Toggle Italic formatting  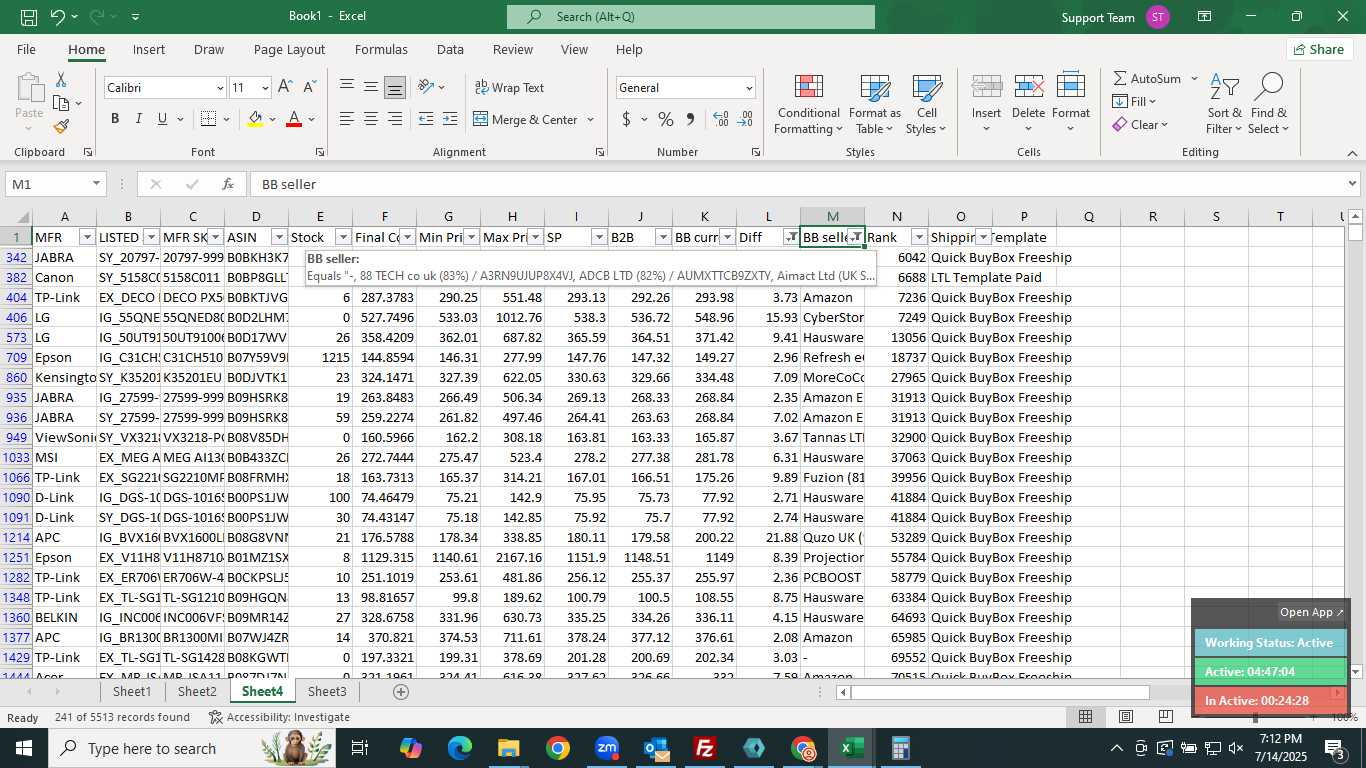coord(139,119)
